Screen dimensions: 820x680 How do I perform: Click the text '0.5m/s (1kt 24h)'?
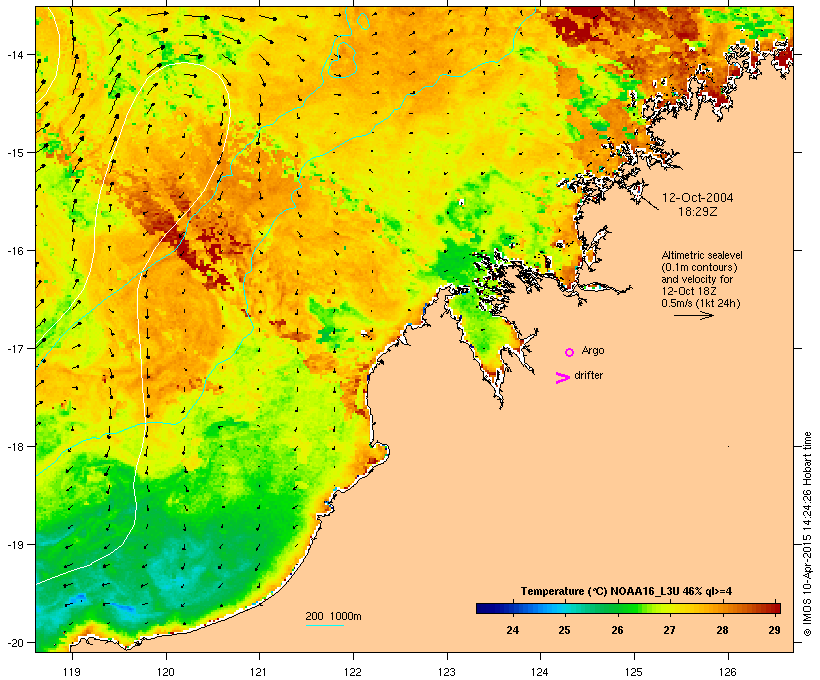click(701, 303)
